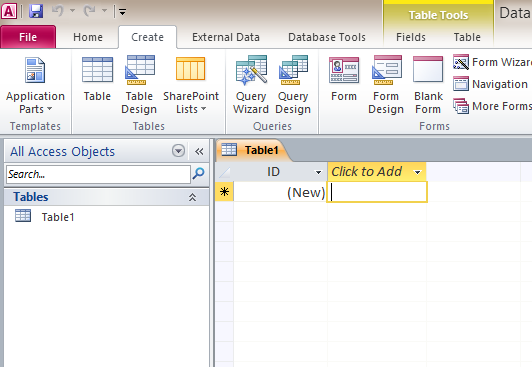
Task: Open the Undo history dropdown arrow
Action: tap(72, 11)
